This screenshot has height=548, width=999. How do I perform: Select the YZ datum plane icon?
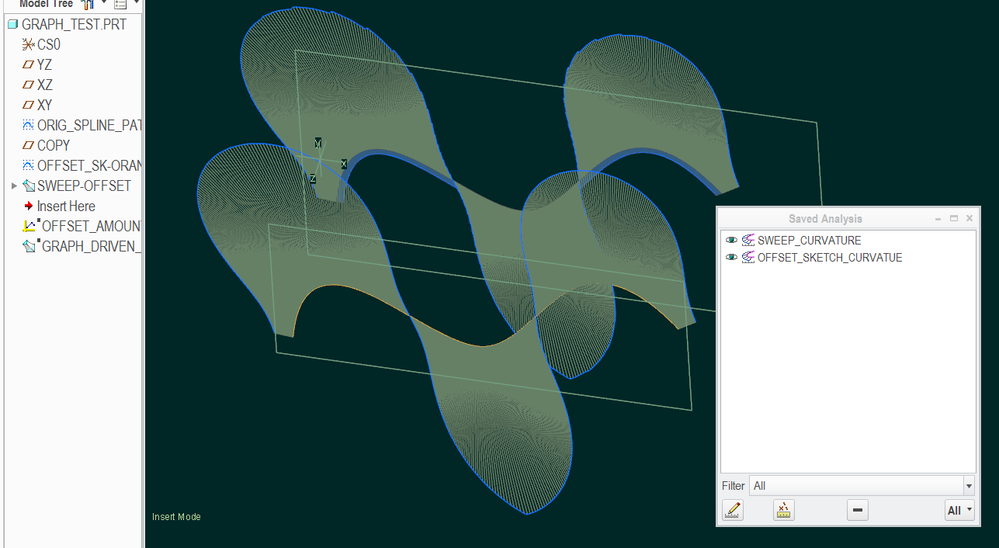point(28,64)
